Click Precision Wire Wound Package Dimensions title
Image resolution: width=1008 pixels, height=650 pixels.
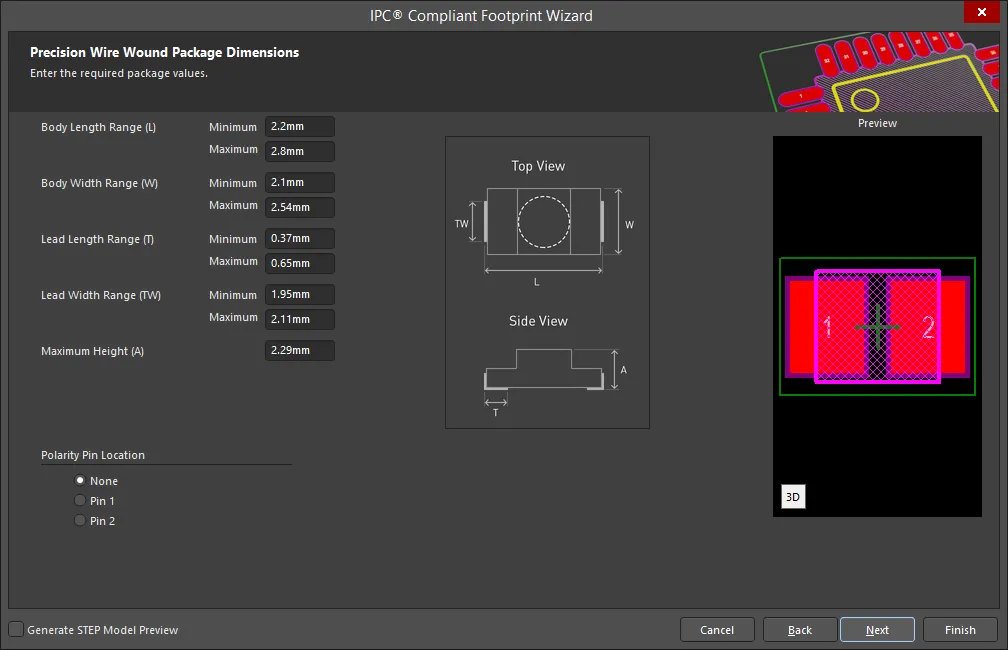pyautogui.click(x=165, y=52)
